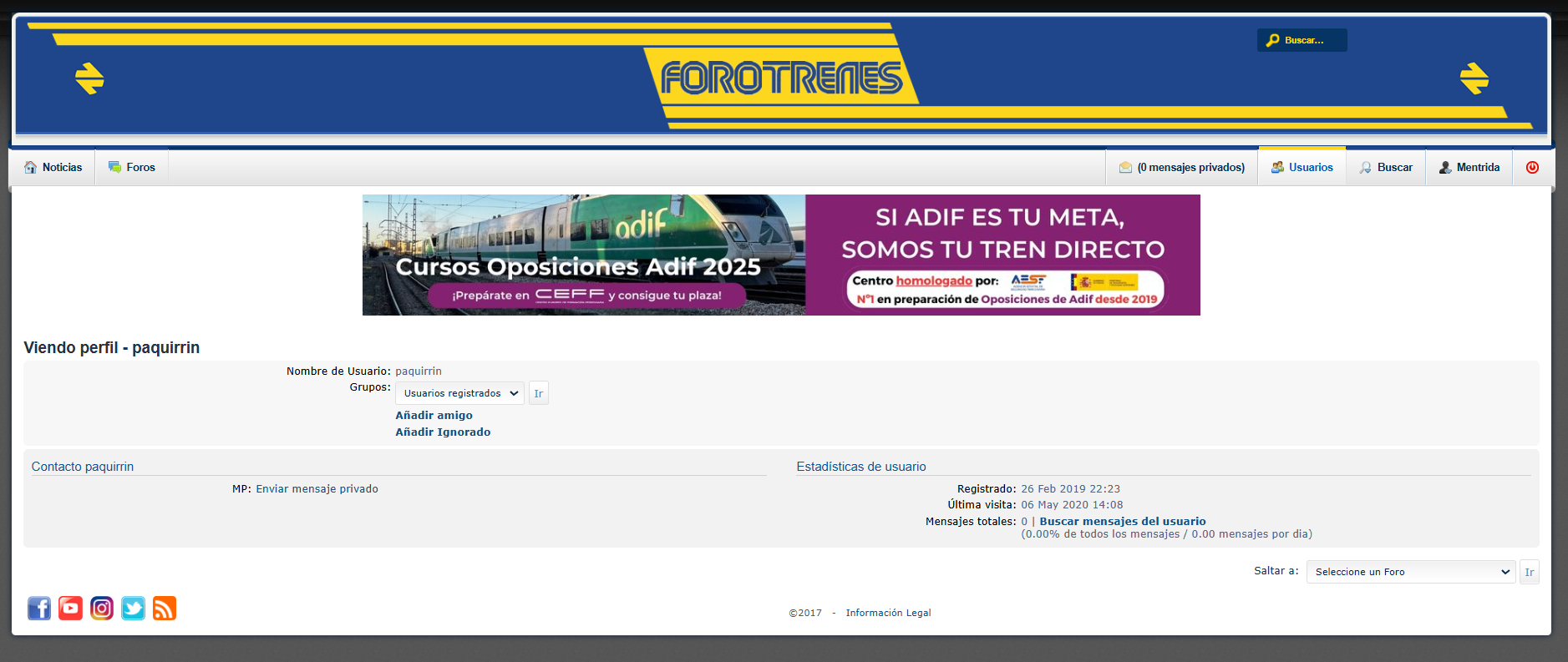Click the red power logout icon
The width and height of the screenshot is (1568, 662).
(x=1532, y=167)
